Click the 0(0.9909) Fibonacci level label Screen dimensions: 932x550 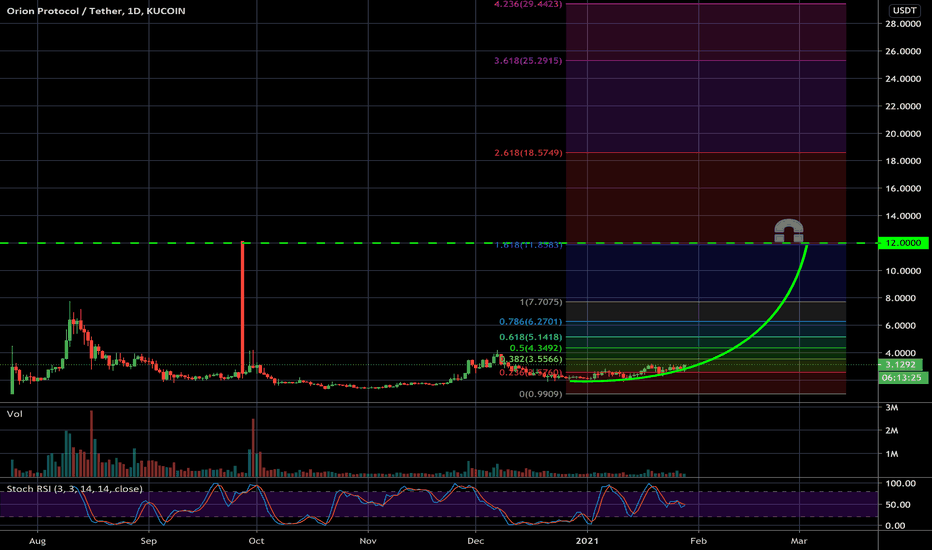[x=540, y=394]
